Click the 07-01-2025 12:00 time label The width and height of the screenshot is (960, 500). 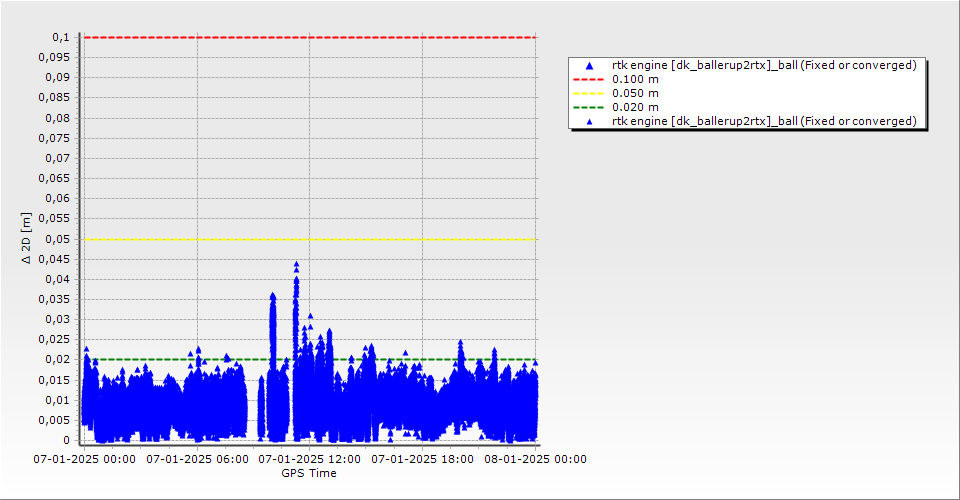(x=309, y=459)
